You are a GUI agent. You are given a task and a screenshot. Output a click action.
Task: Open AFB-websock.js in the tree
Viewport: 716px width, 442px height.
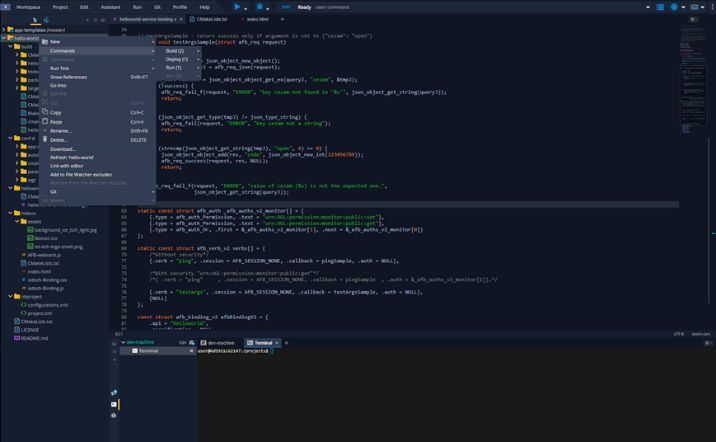point(44,255)
